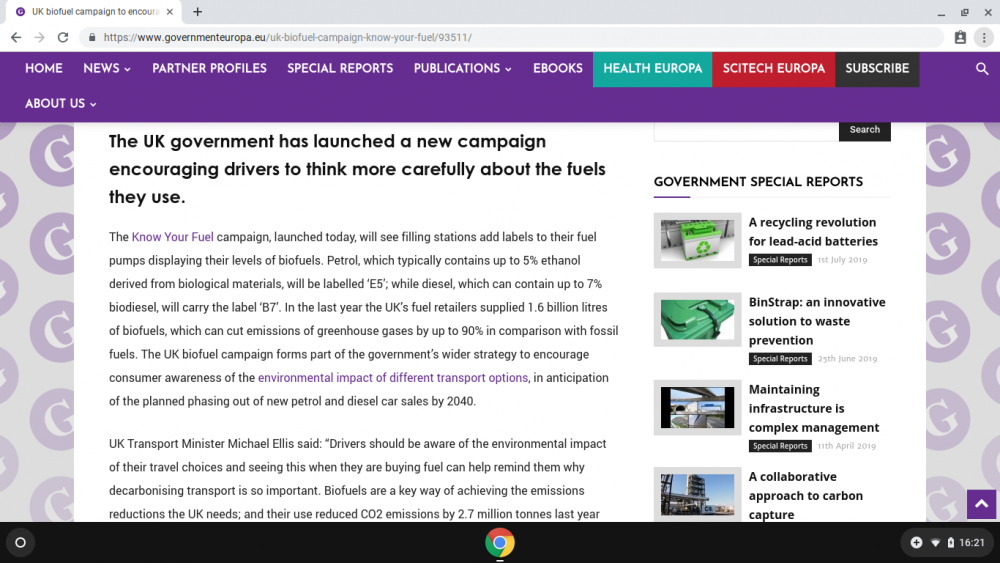Click GOVERNMENT SPECIAL REPORTS heading

click(758, 182)
